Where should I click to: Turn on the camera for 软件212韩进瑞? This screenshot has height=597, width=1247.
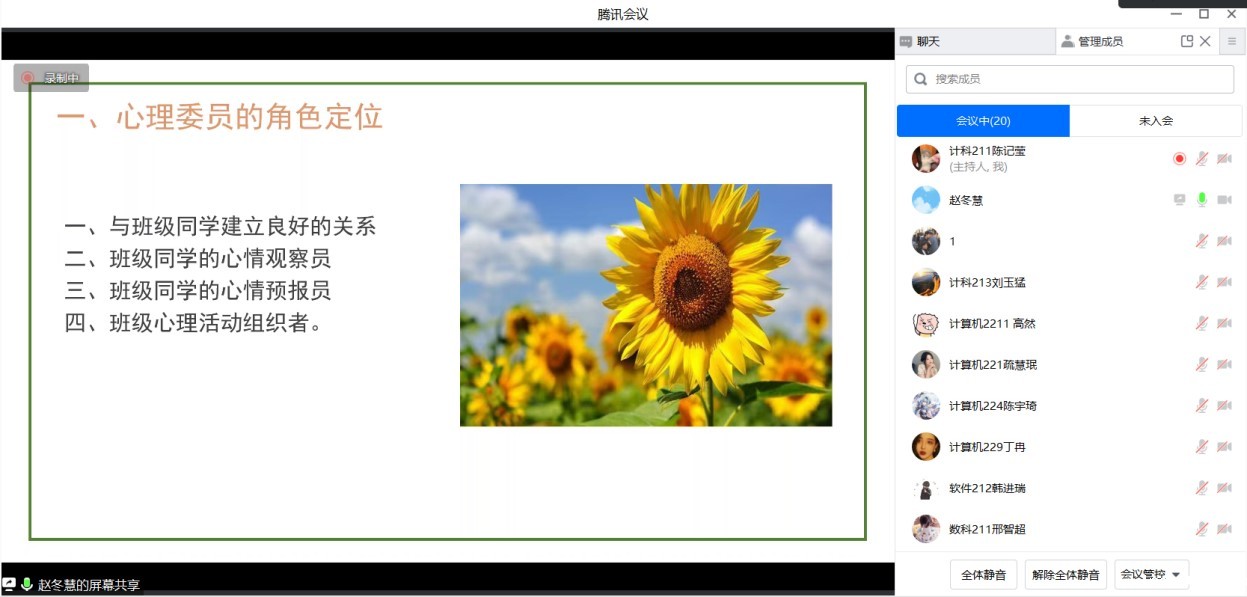[x=1224, y=488]
